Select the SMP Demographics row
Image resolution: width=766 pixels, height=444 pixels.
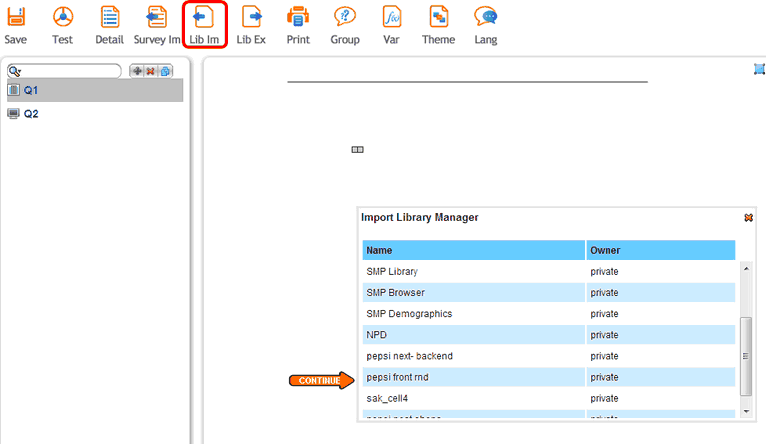pyautogui.click(x=549, y=314)
